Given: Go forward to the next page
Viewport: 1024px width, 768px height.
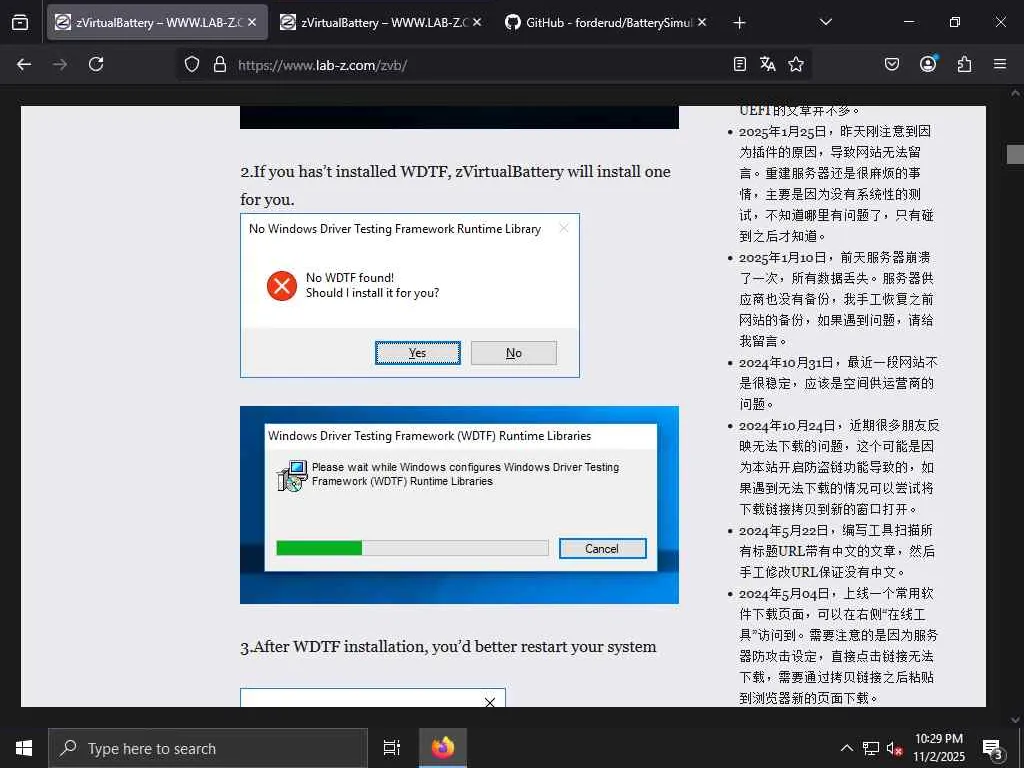Looking at the screenshot, I should tap(60, 64).
